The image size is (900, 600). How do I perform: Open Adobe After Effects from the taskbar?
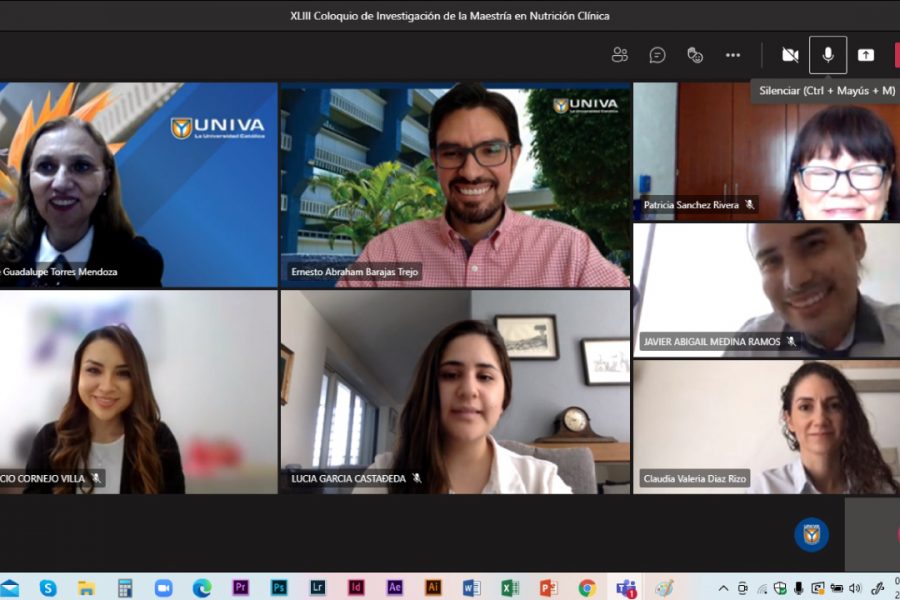click(394, 587)
